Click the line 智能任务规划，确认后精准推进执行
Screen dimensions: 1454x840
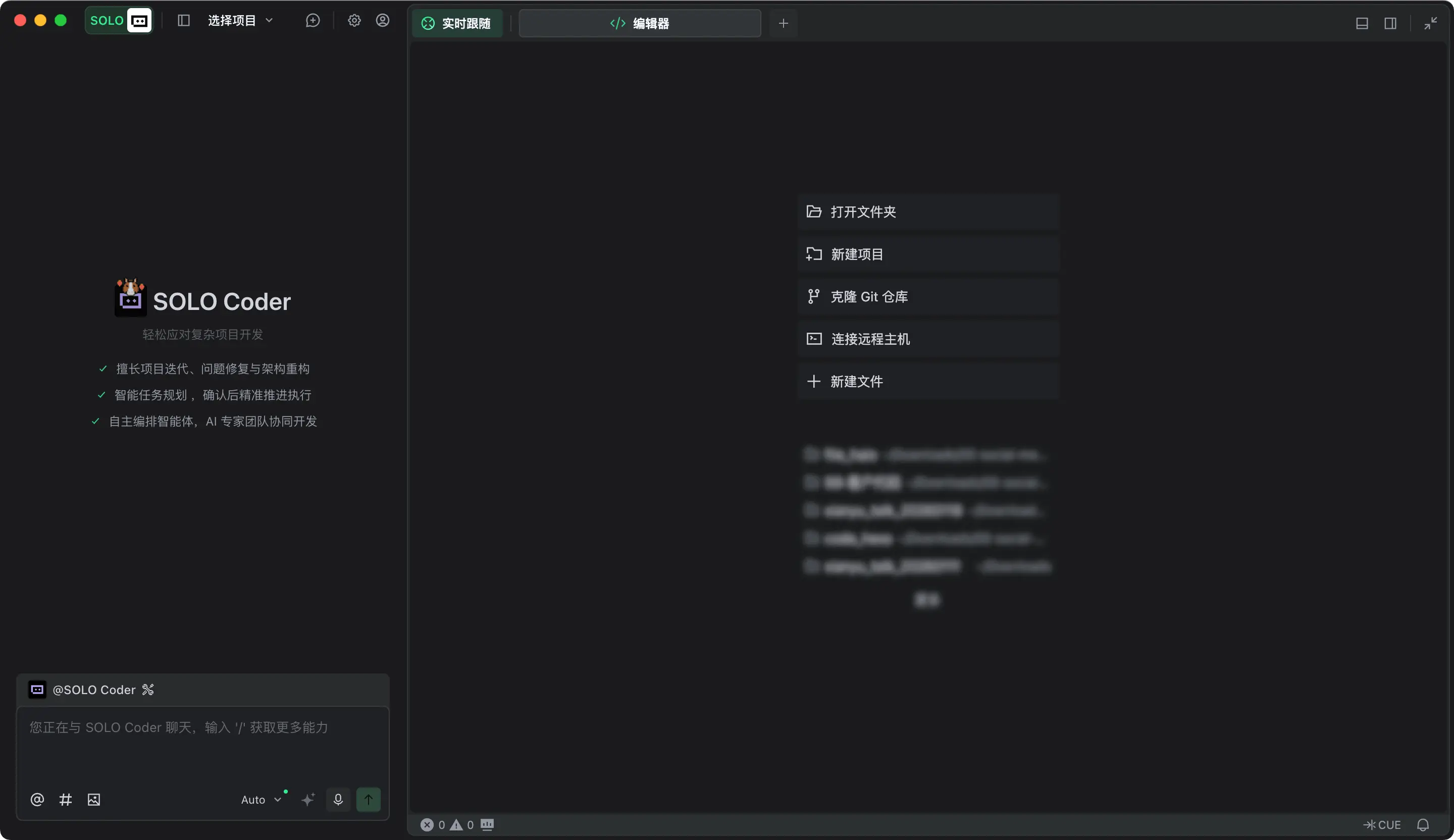pos(213,395)
